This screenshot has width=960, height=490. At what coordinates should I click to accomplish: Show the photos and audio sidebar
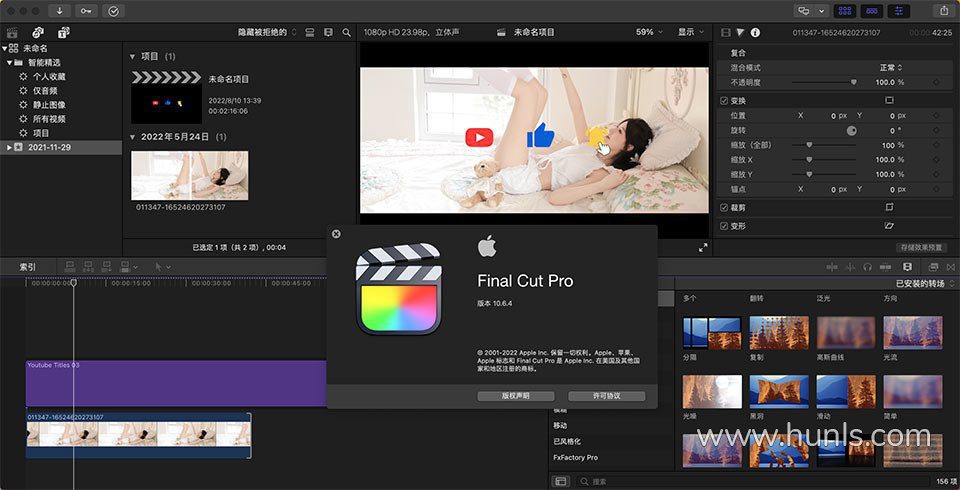tap(38, 33)
